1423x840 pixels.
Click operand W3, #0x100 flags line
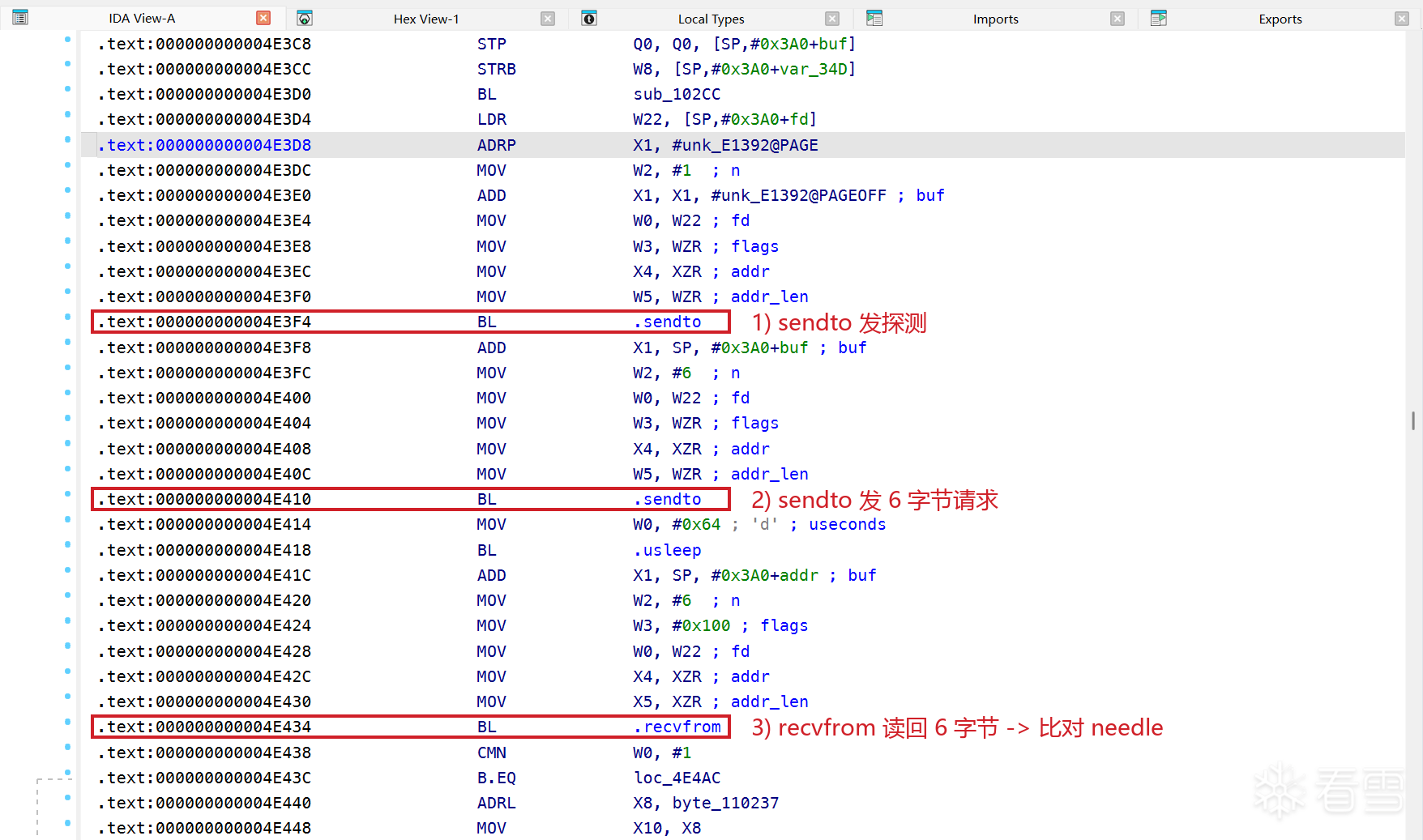point(682,625)
